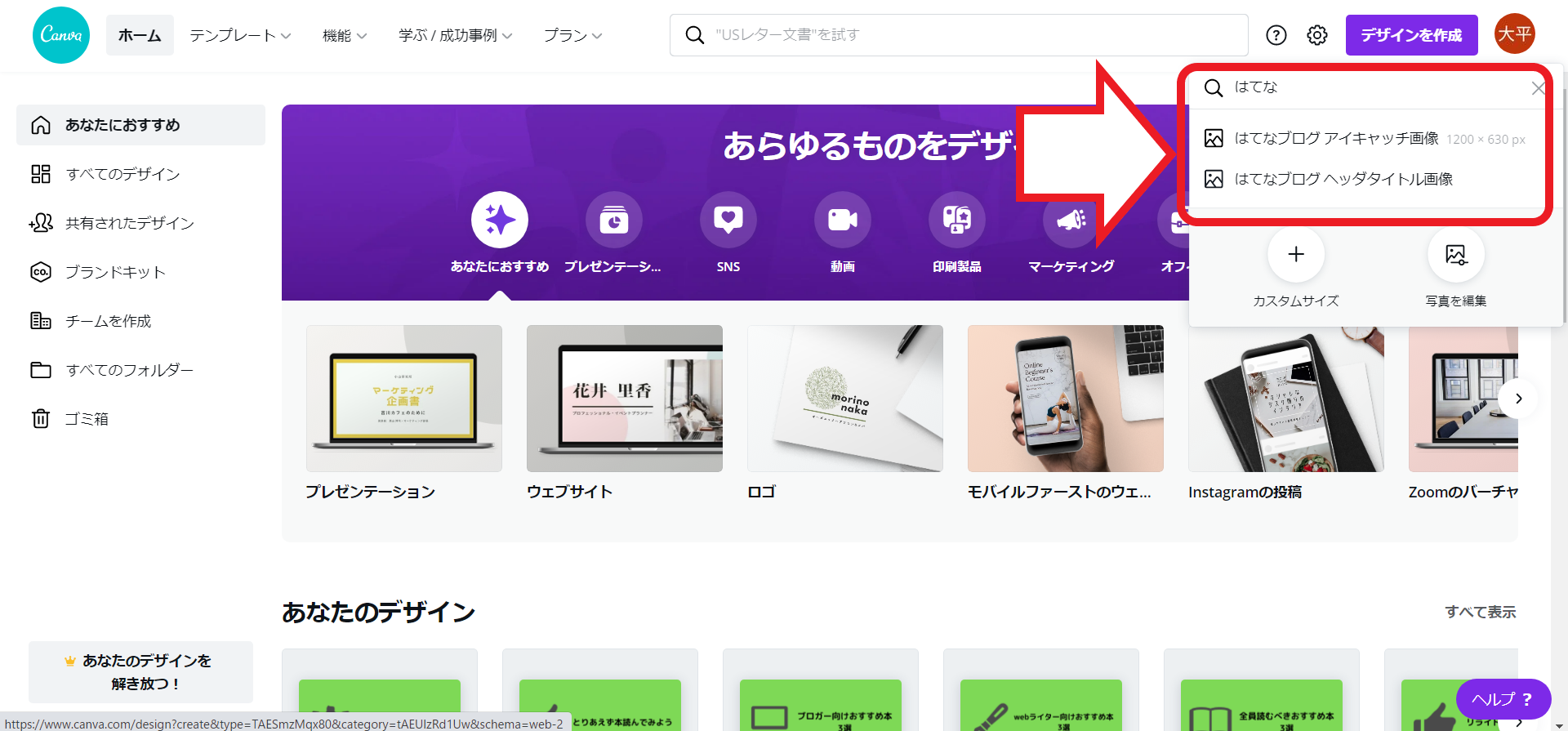Image resolution: width=1568 pixels, height=731 pixels.
Task: Open the プレゼンテーション template thumbnail
Action: pyautogui.click(x=404, y=399)
